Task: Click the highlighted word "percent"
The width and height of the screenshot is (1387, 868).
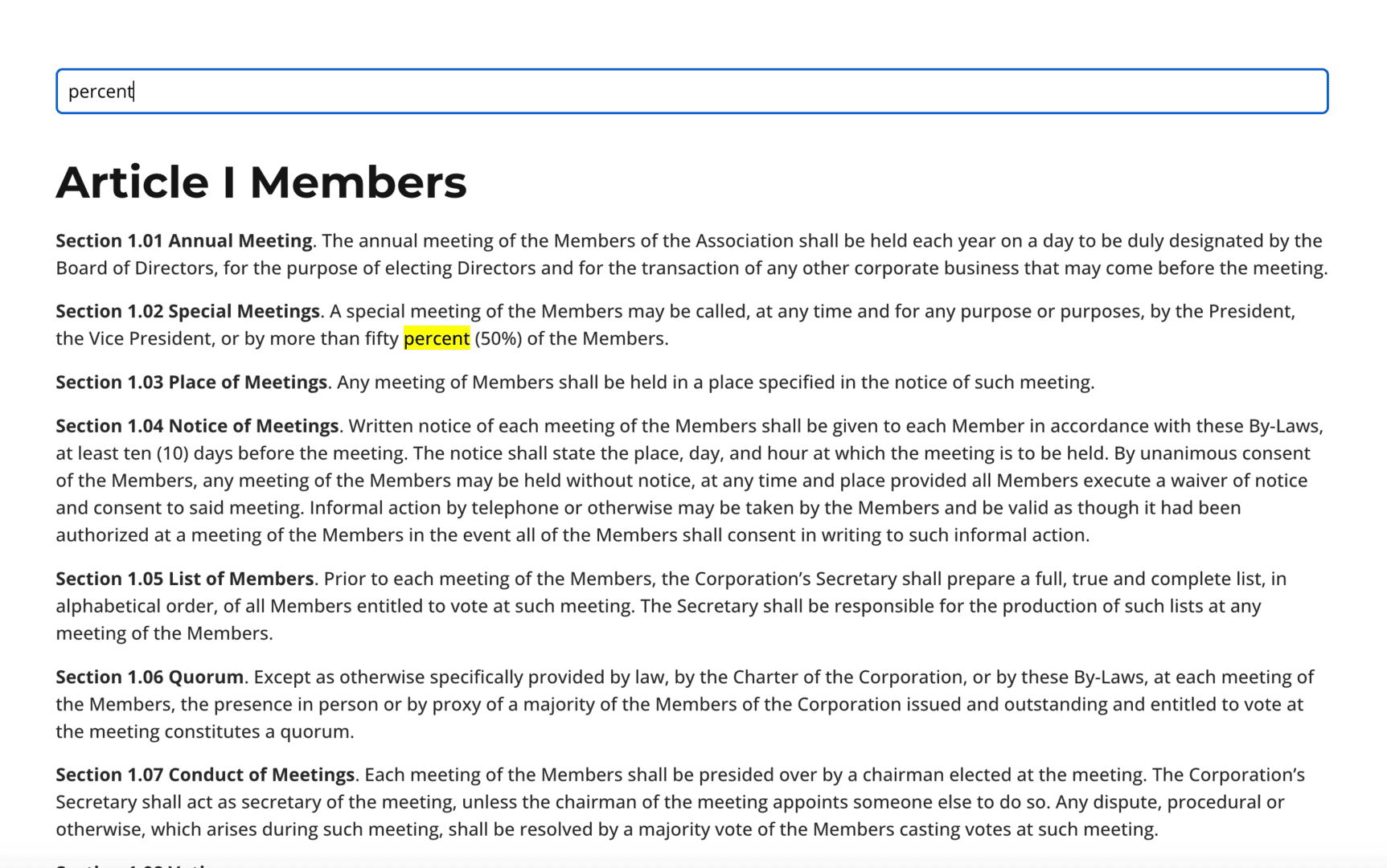Action: (437, 338)
